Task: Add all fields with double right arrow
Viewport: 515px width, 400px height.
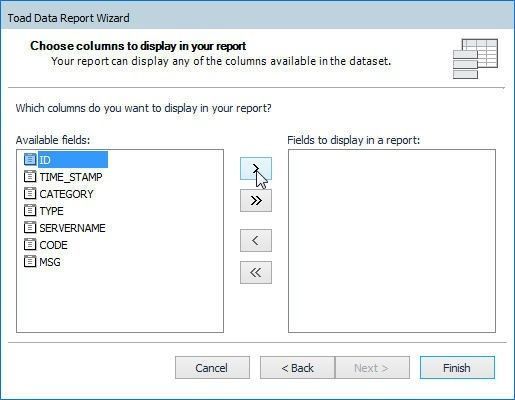Action: [256, 201]
